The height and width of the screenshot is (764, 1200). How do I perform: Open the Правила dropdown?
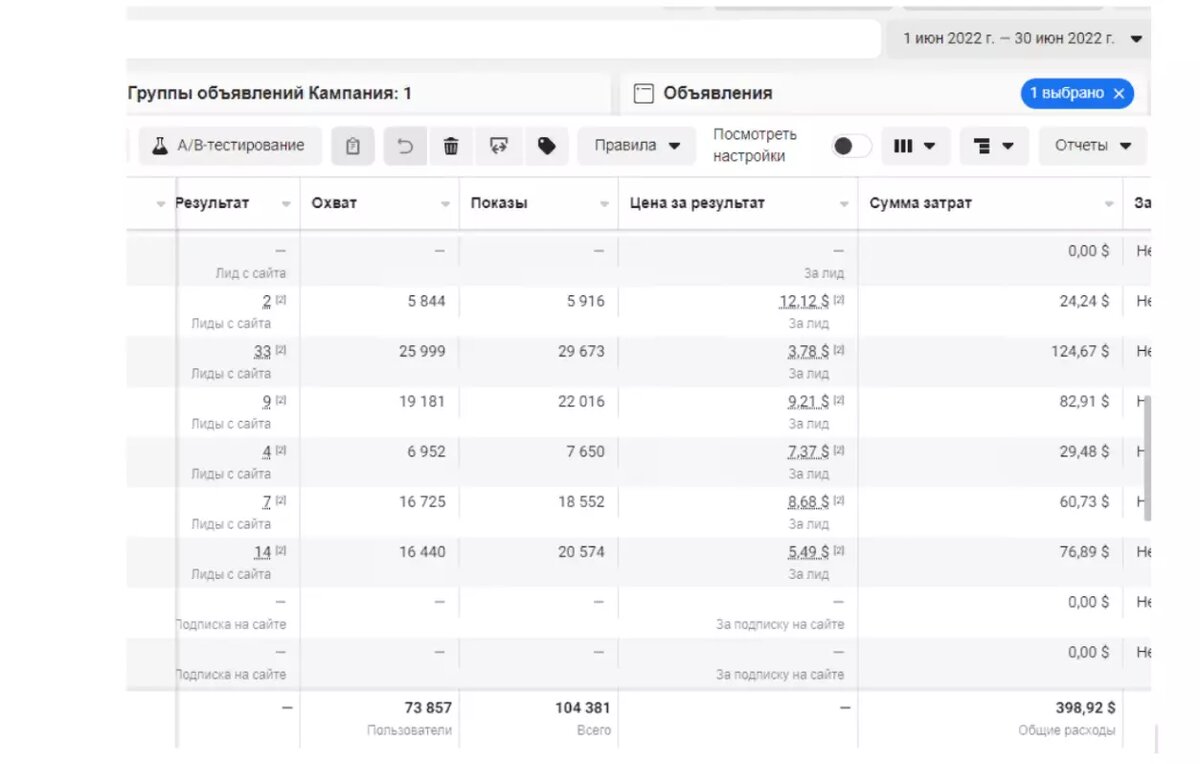pos(637,146)
